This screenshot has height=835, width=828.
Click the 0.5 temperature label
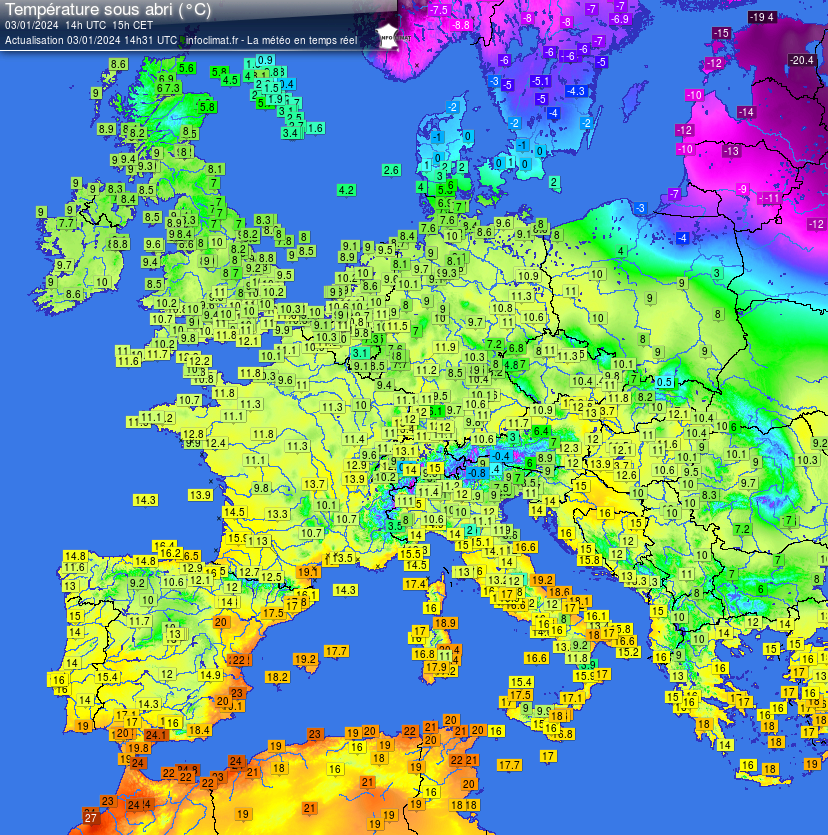(x=664, y=382)
